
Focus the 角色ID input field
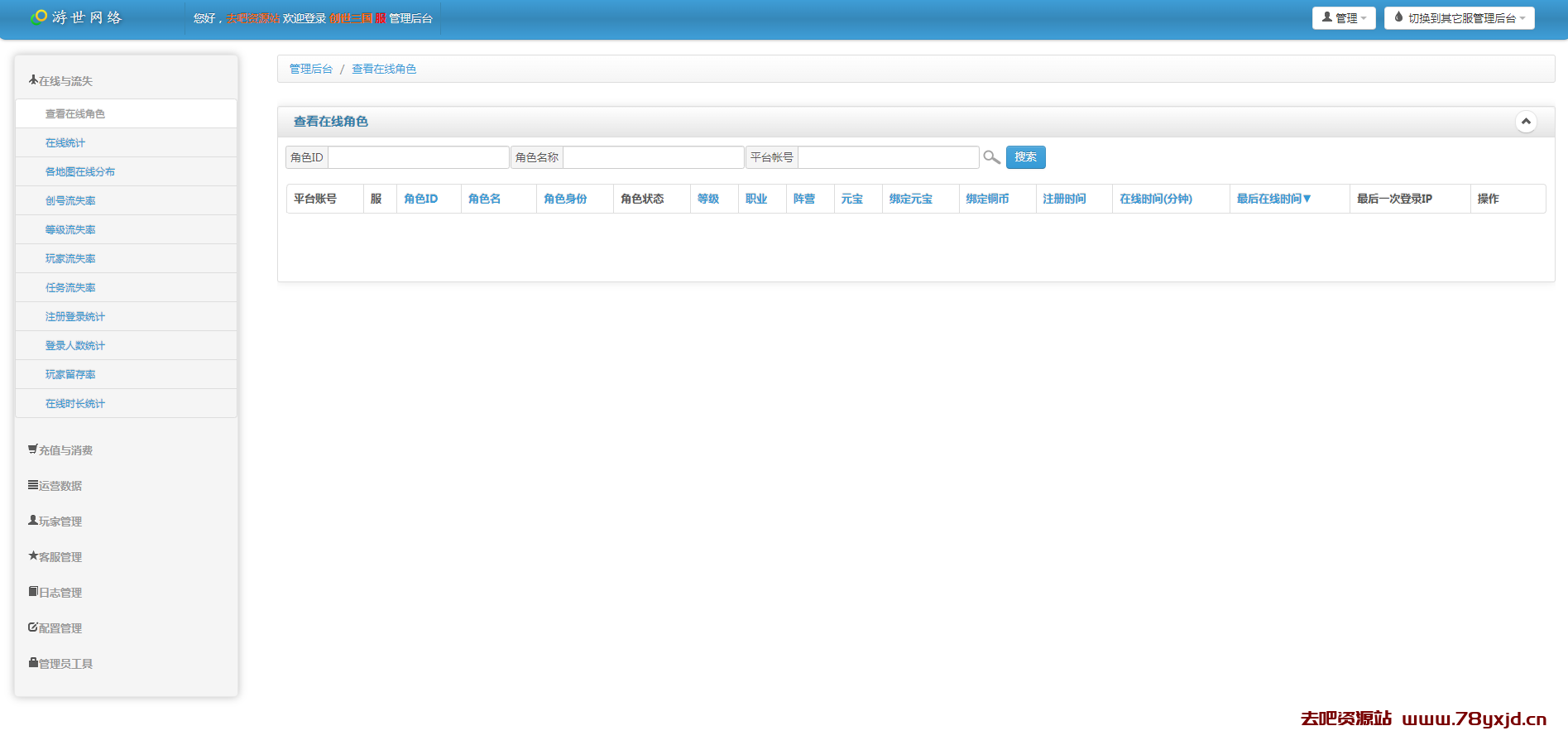click(418, 157)
